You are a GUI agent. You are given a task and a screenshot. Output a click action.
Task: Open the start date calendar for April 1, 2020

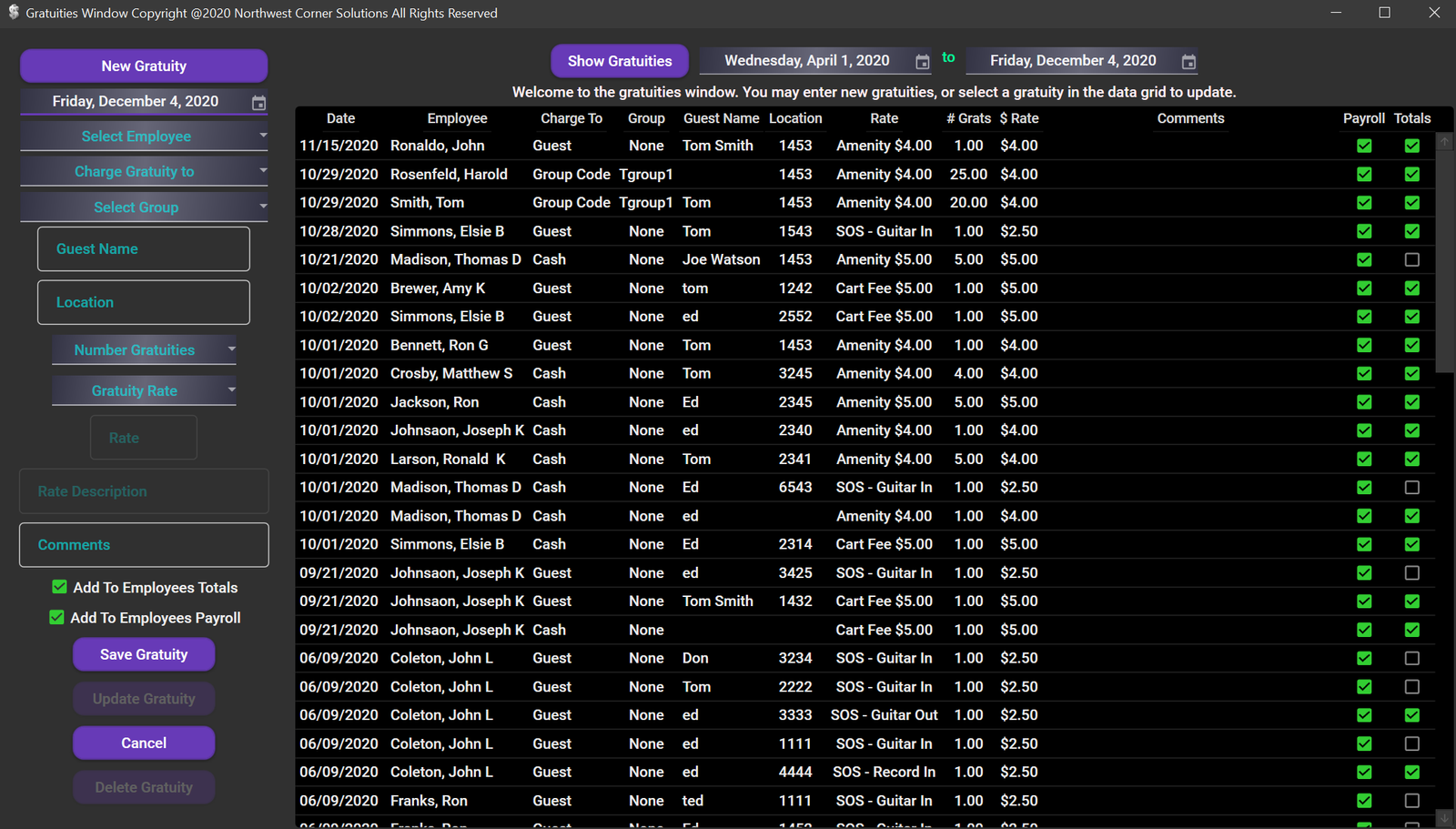tap(922, 61)
